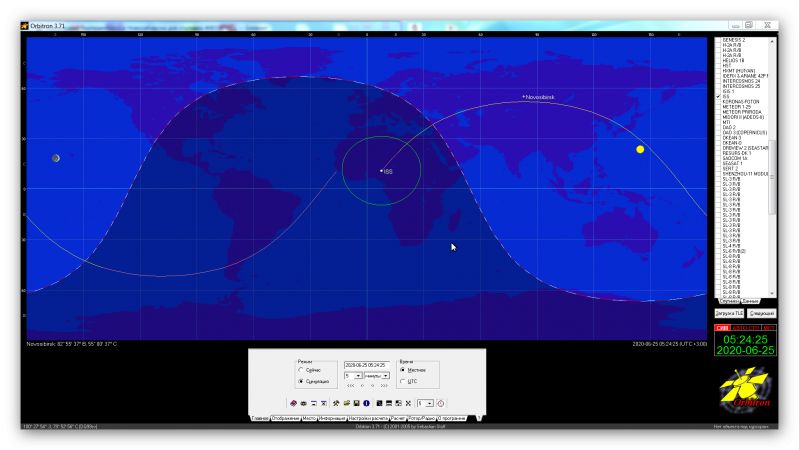
Task: Select INTERCOSMOS 25 in satellite list
Action: click(741, 86)
